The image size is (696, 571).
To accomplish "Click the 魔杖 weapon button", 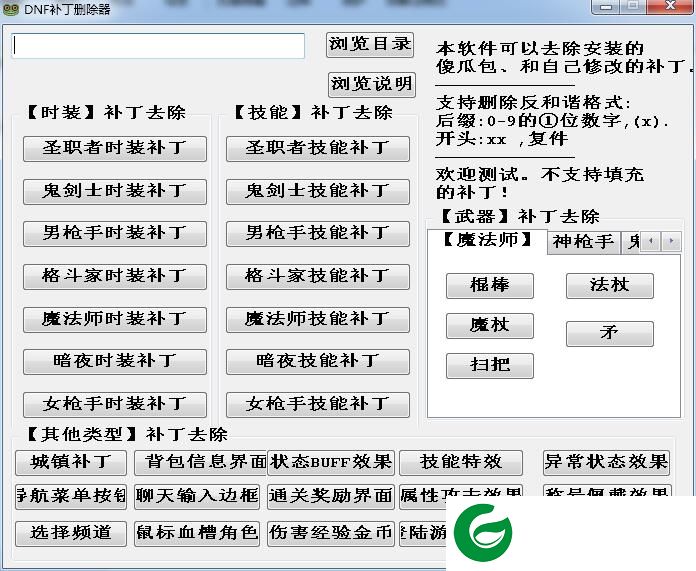I will [490, 326].
